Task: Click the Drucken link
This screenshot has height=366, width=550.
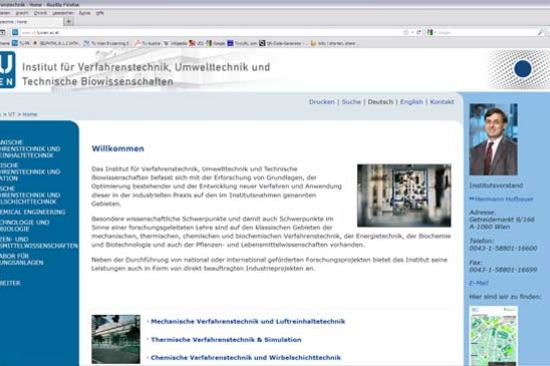Action: coord(322,102)
